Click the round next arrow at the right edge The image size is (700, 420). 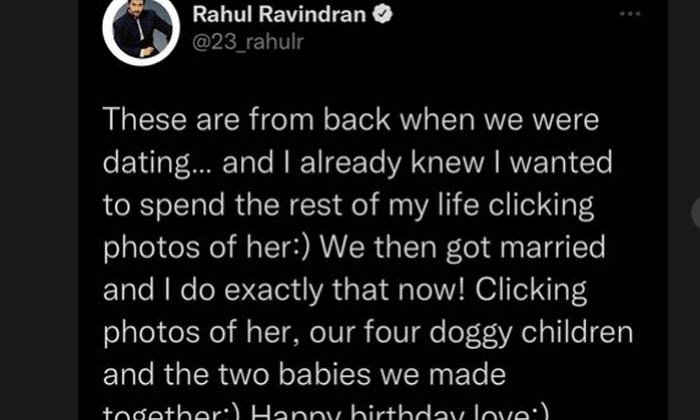[x=696, y=213]
